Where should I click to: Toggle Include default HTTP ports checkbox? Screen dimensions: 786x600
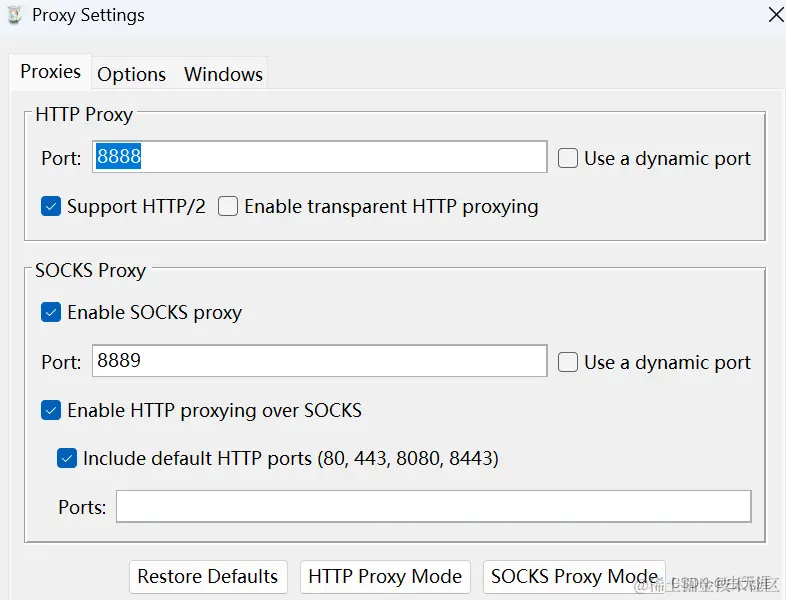(67, 458)
